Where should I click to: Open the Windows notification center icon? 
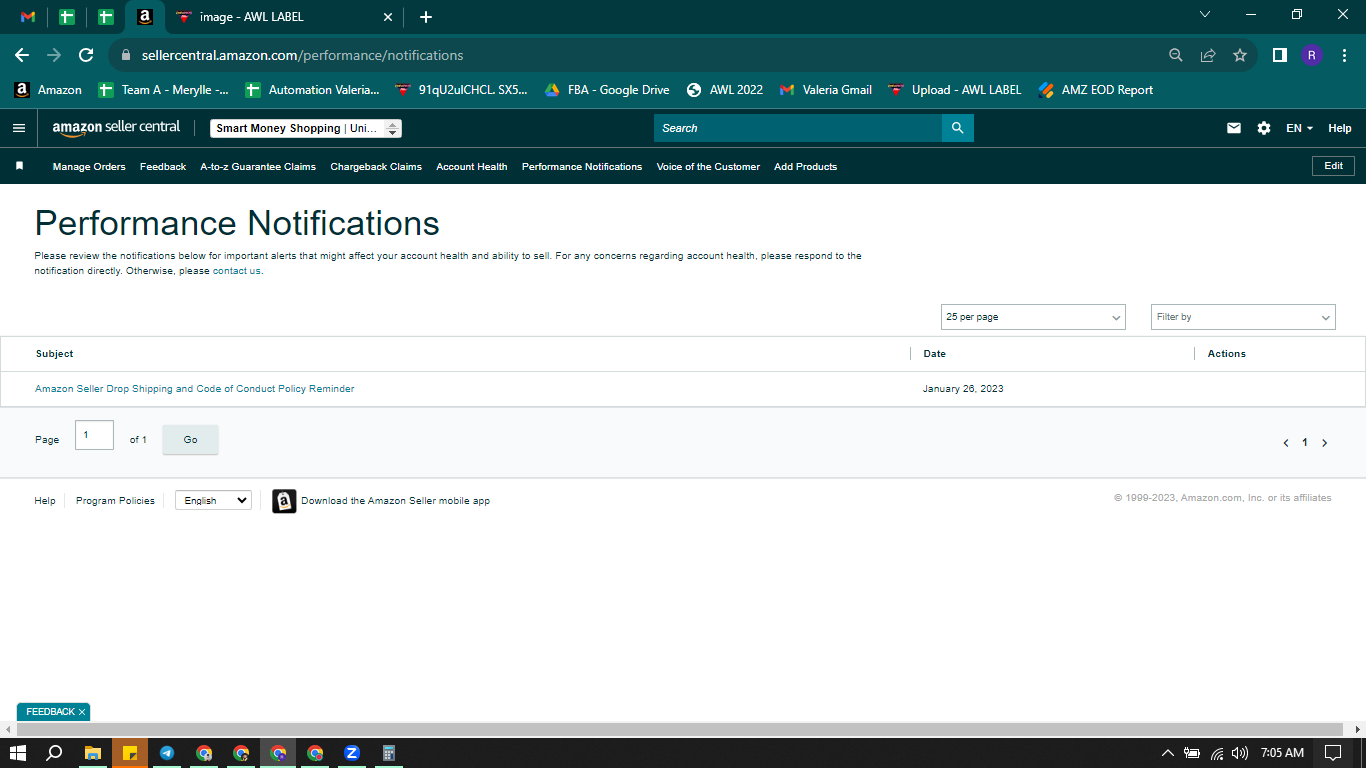pos(1332,753)
